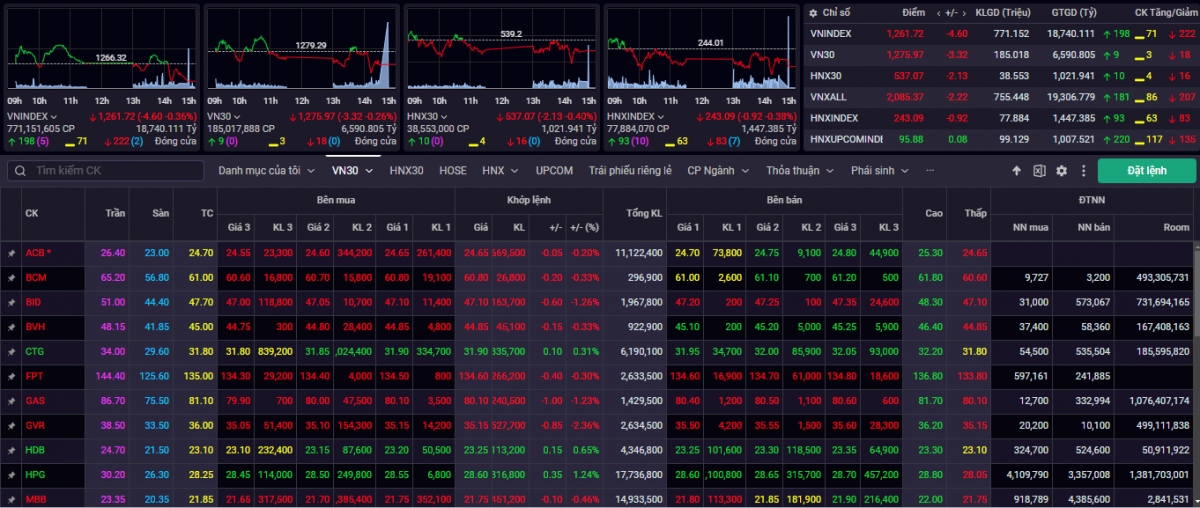Select VNXALL row in index table
The width and height of the screenshot is (1200, 508).
tap(1000, 97)
